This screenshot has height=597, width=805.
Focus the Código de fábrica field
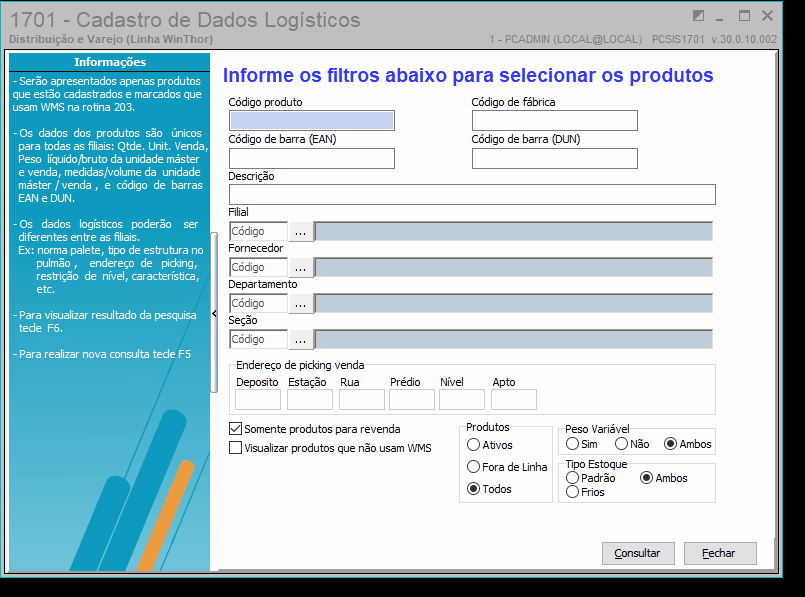pyautogui.click(x=555, y=121)
